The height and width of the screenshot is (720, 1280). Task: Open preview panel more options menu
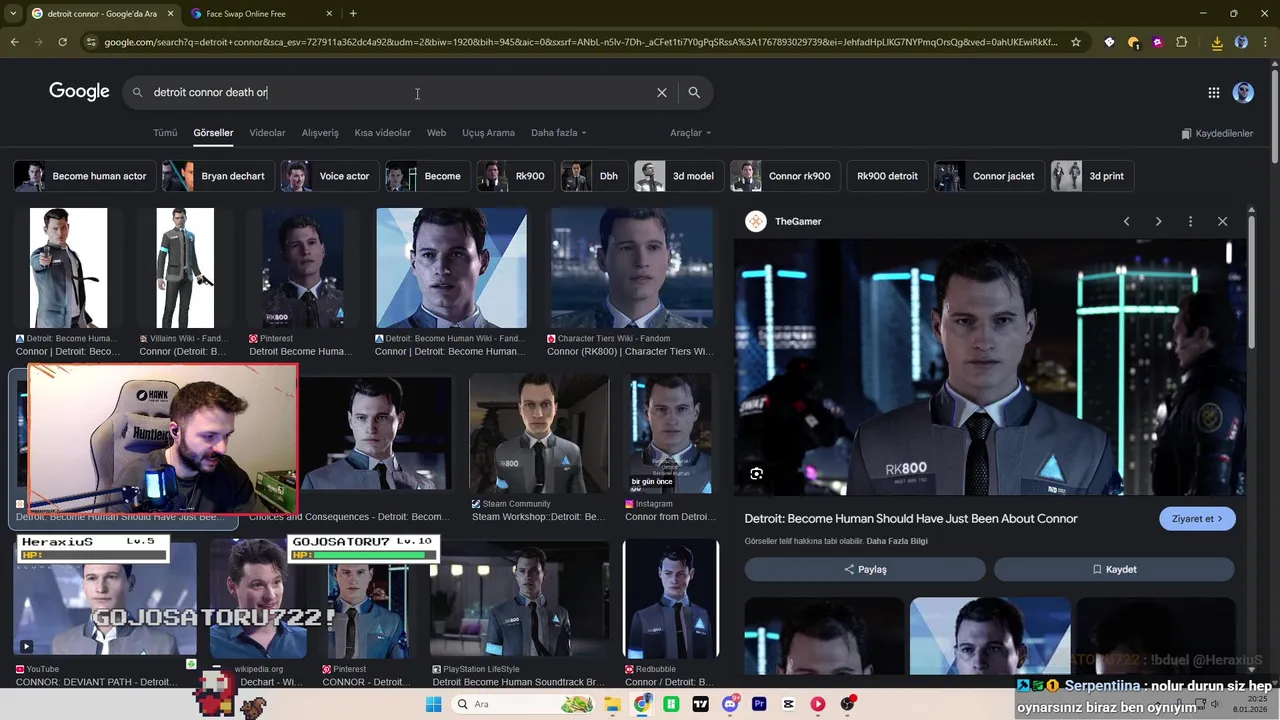1190,221
